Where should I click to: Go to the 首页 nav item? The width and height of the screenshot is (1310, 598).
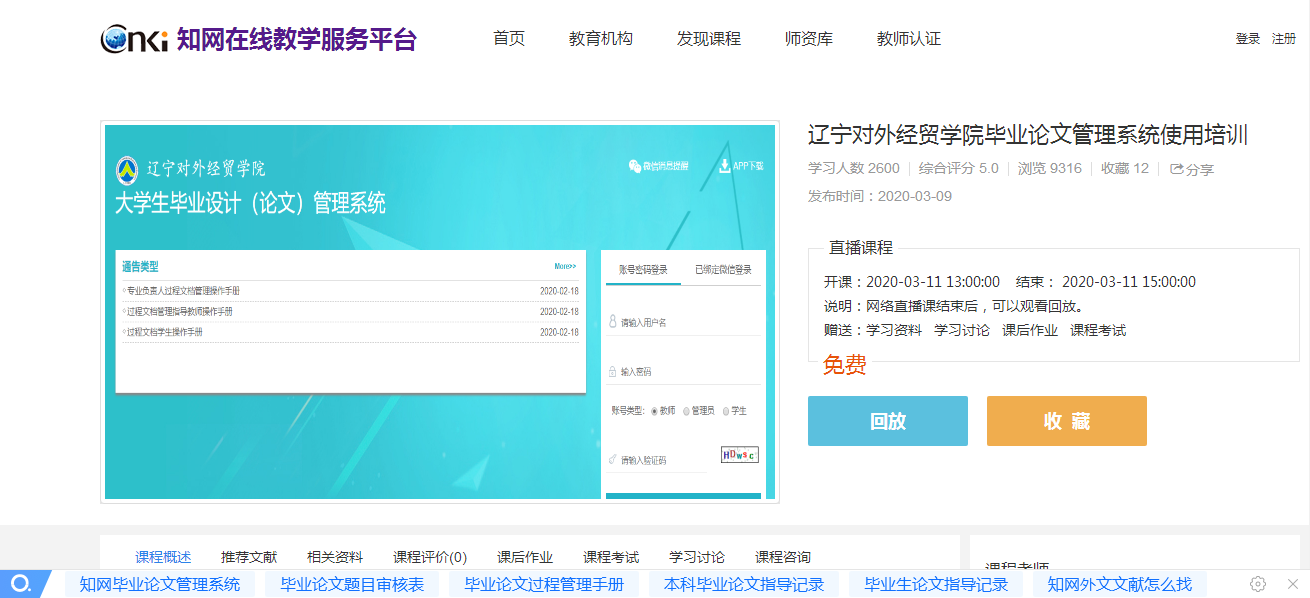509,39
